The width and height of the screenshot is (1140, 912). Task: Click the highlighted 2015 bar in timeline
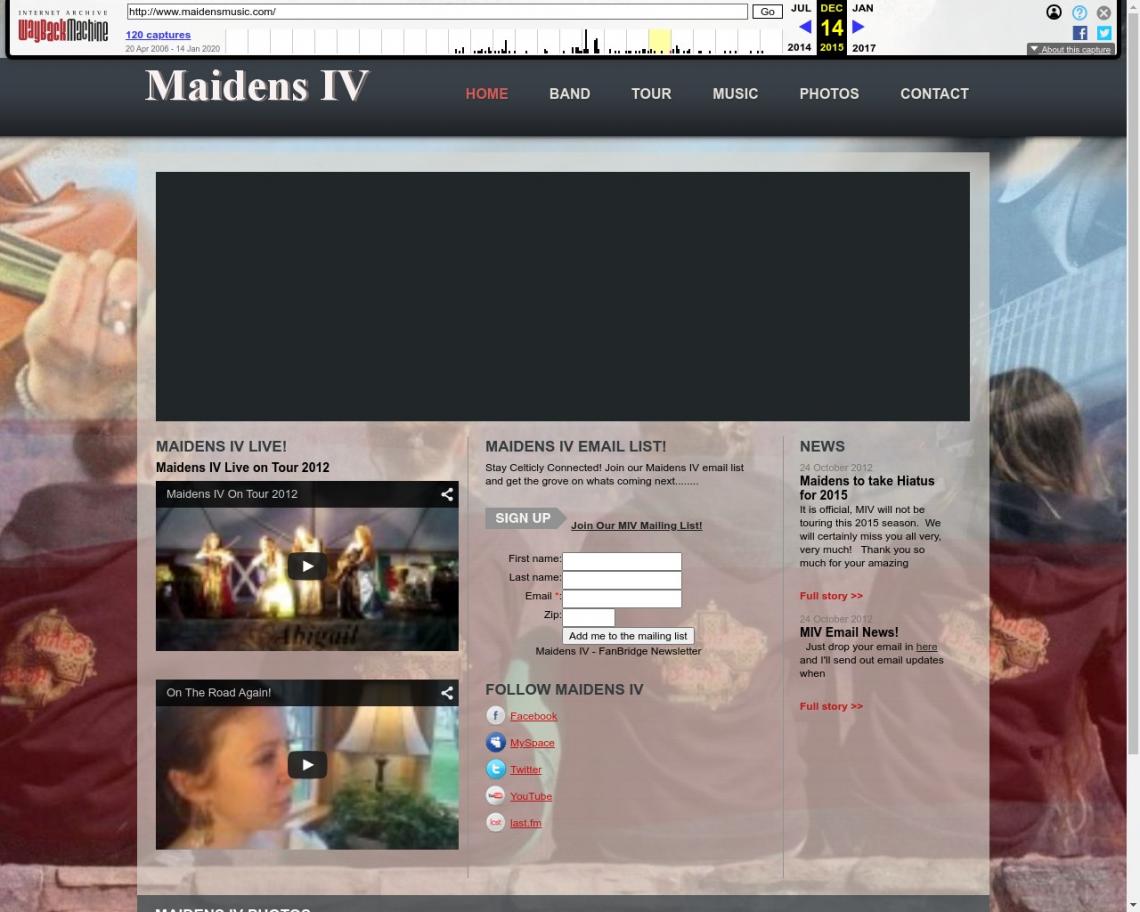click(659, 41)
